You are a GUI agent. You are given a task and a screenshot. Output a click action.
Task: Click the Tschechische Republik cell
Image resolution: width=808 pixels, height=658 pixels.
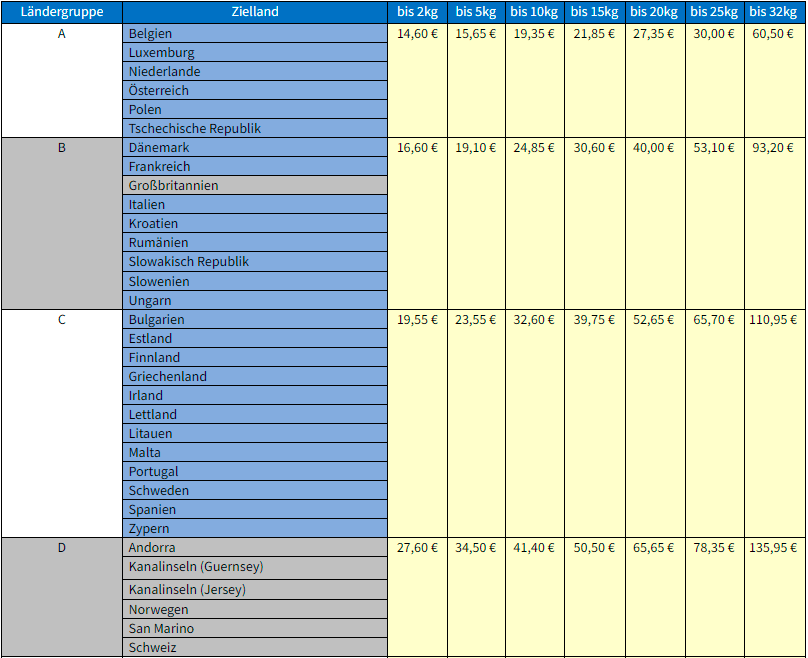coord(254,129)
